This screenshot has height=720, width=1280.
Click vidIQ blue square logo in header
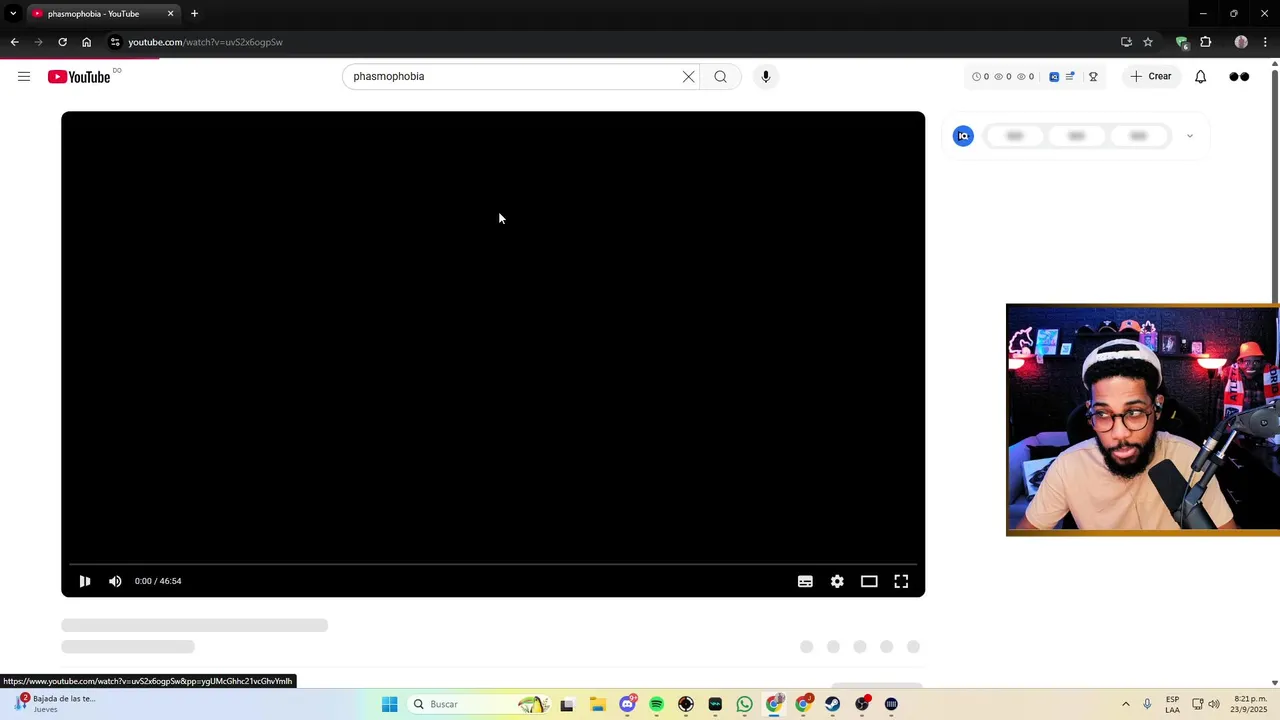[x=1054, y=77]
